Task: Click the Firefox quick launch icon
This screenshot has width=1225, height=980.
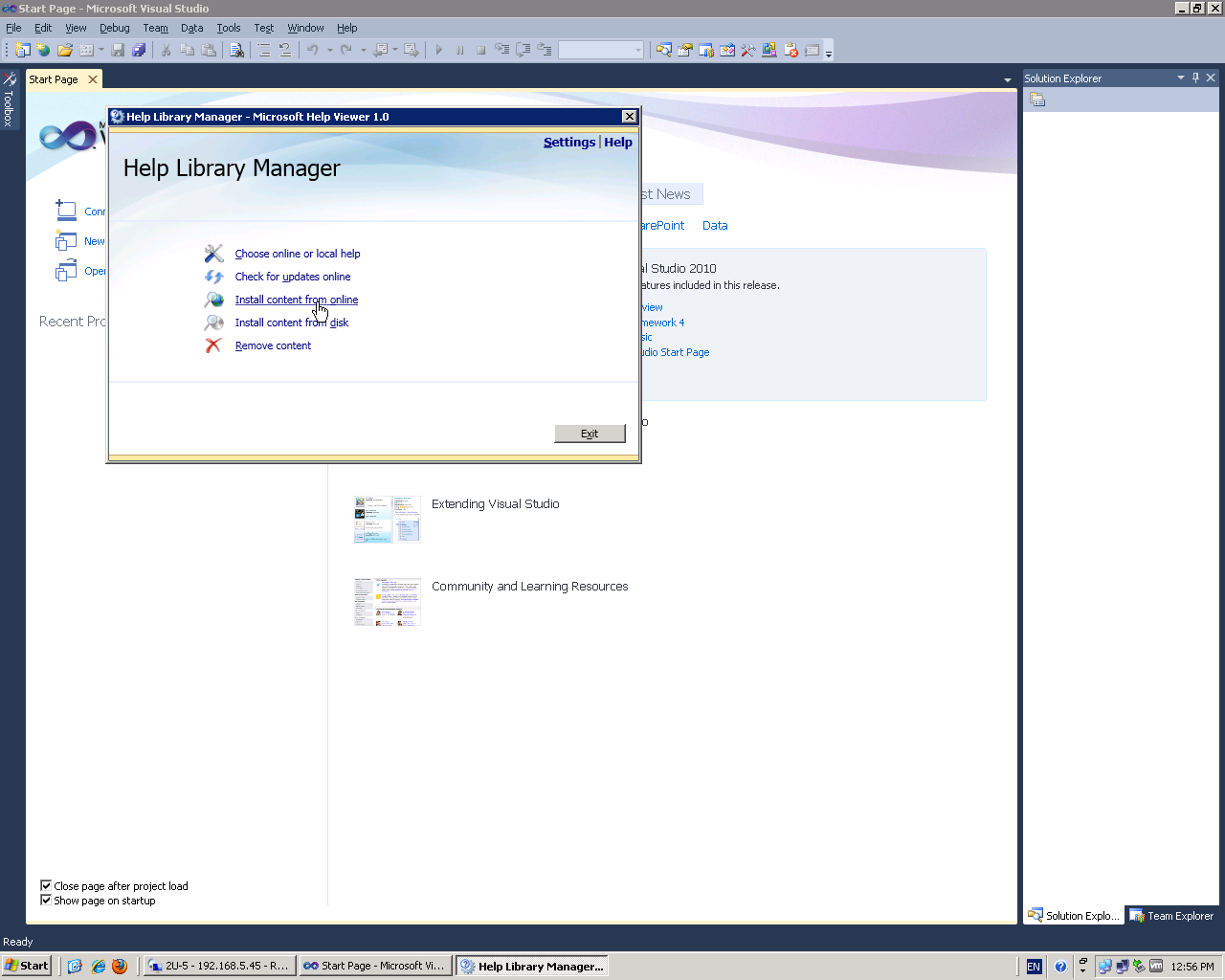Action: pos(120,966)
